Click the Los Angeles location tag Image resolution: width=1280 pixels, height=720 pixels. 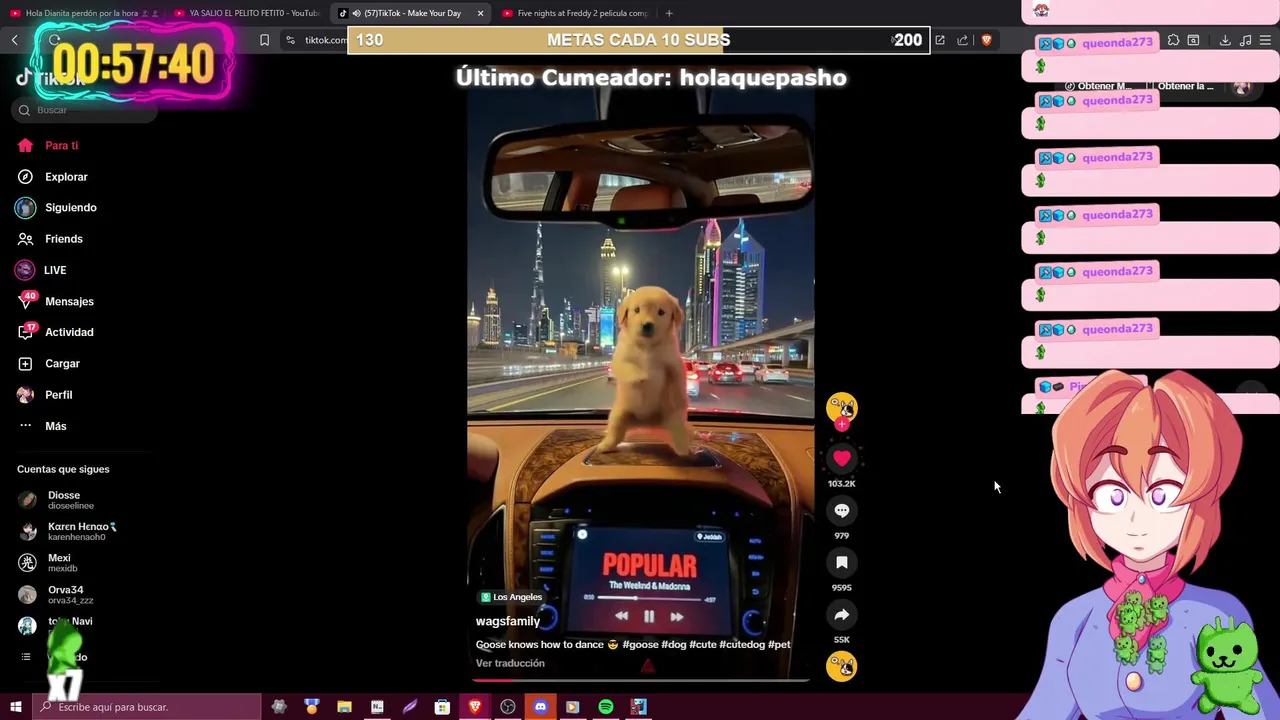point(511,597)
